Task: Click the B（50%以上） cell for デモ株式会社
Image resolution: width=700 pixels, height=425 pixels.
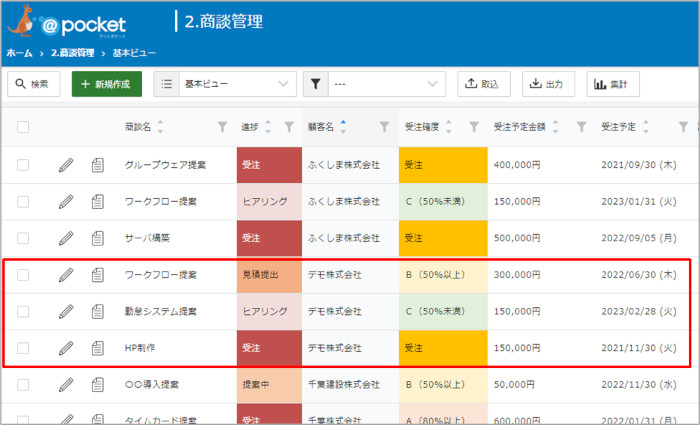Action: [x=443, y=275]
